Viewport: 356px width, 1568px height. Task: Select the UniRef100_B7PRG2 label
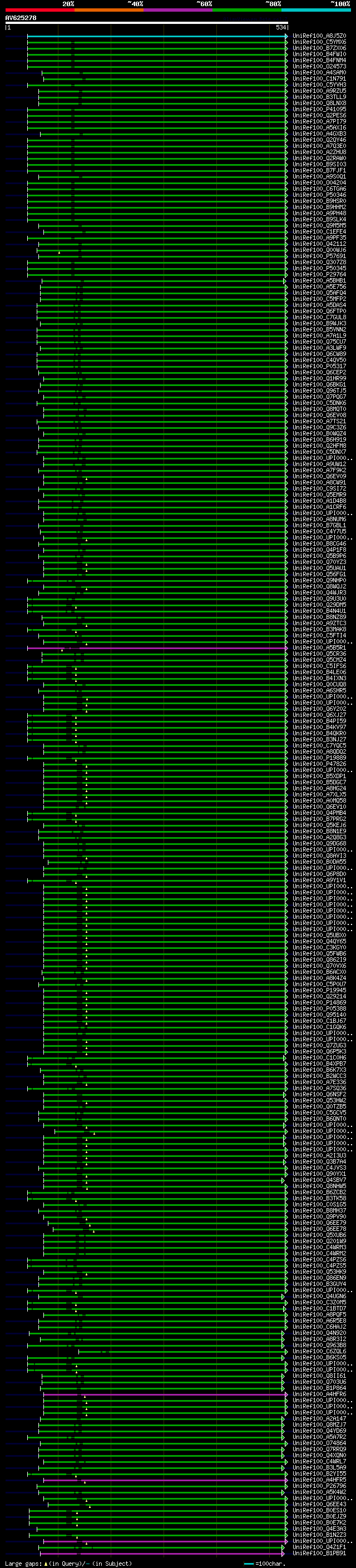[x=319, y=819]
